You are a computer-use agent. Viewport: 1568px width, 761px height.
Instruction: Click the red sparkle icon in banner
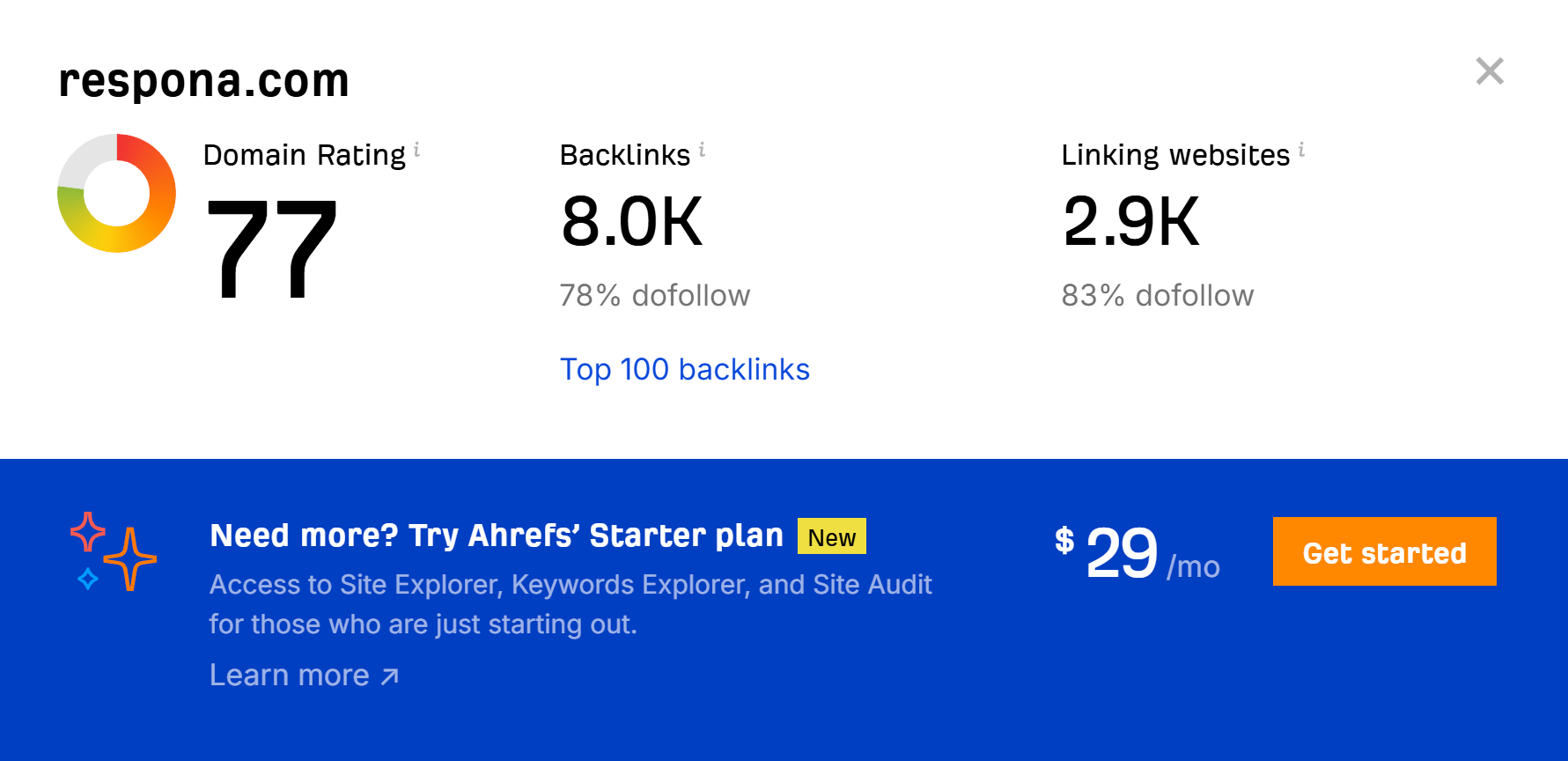pyautogui.click(x=88, y=531)
